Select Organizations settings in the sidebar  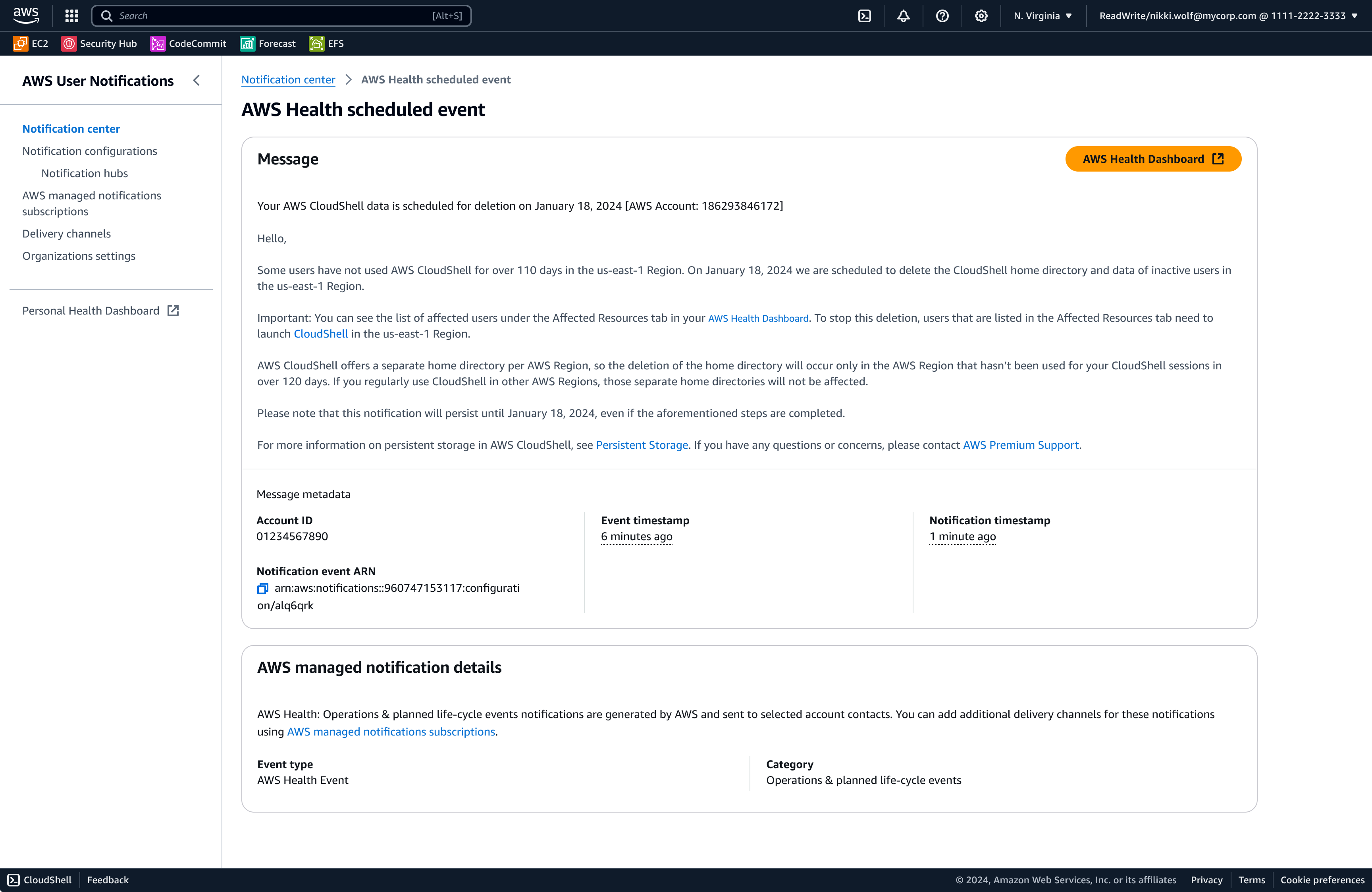(x=79, y=256)
